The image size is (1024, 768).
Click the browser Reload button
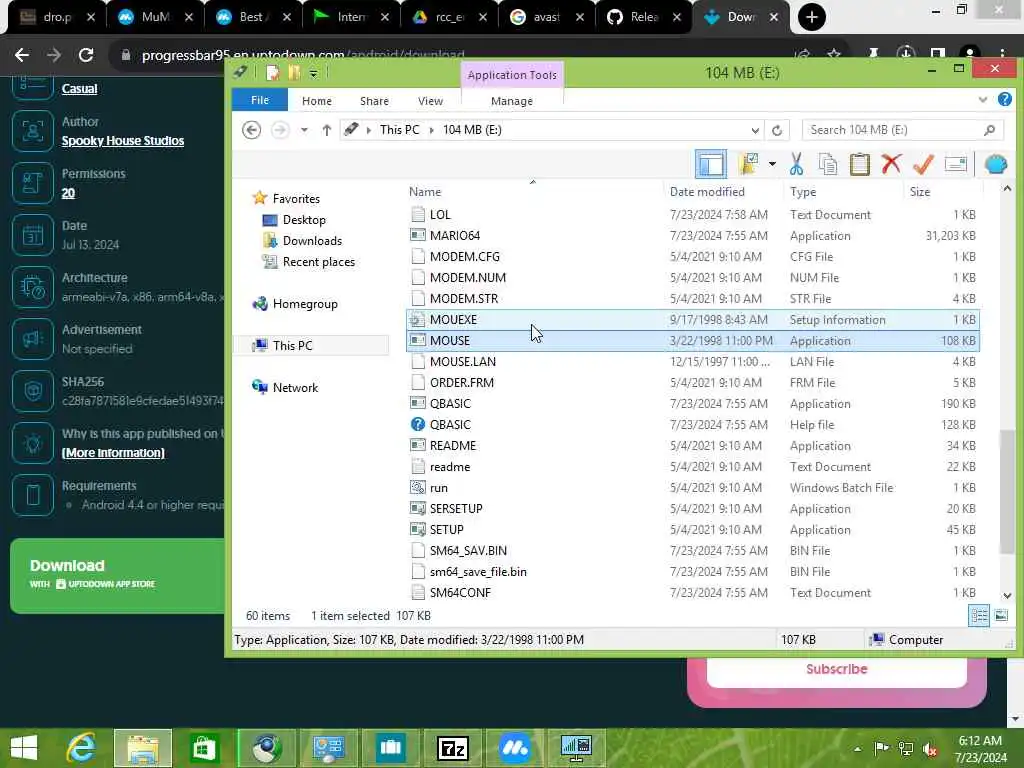pyautogui.click(x=86, y=55)
